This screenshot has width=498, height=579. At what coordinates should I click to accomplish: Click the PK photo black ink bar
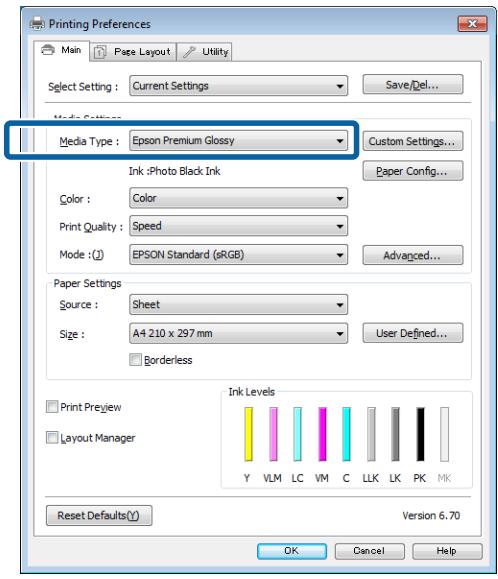tap(420, 434)
